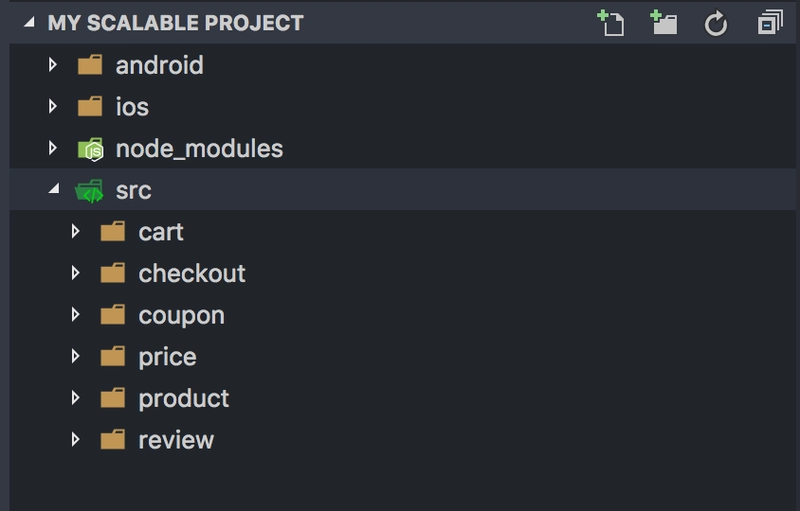The width and height of the screenshot is (800, 511).
Task: Select the product folder label
Action: (184, 399)
